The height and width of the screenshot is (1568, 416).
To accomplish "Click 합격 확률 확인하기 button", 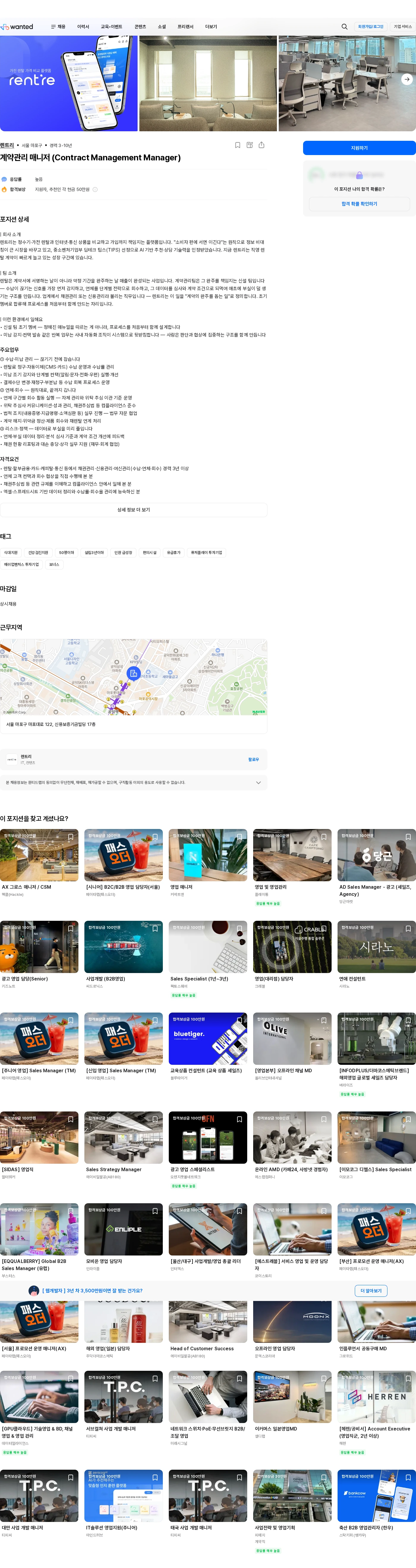I will click(359, 204).
